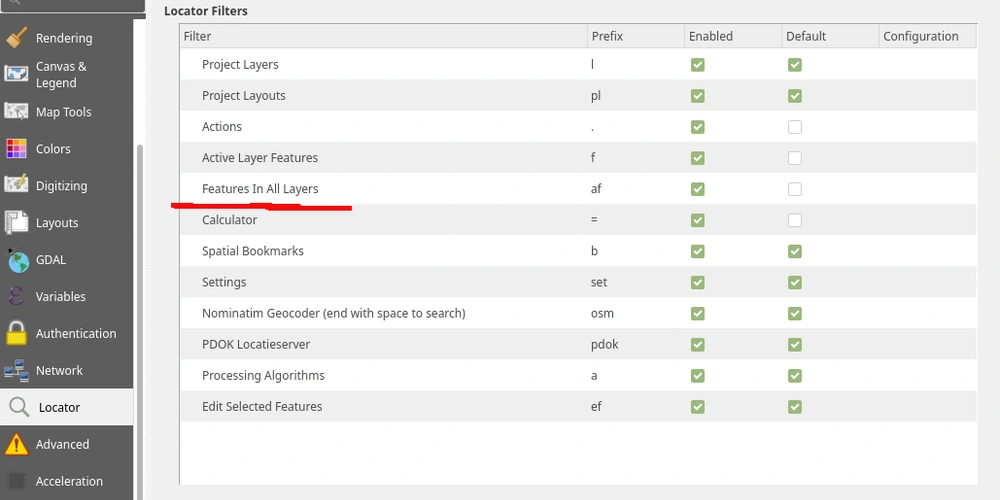Screen dimensions: 1000x500
Task: Uncheck Default for Project Layers
Action: point(795,64)
